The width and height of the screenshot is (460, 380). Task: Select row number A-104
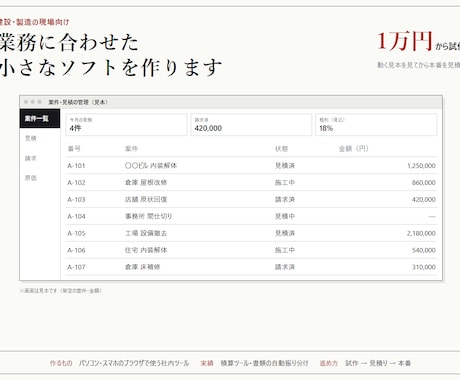tap(76, 216)
